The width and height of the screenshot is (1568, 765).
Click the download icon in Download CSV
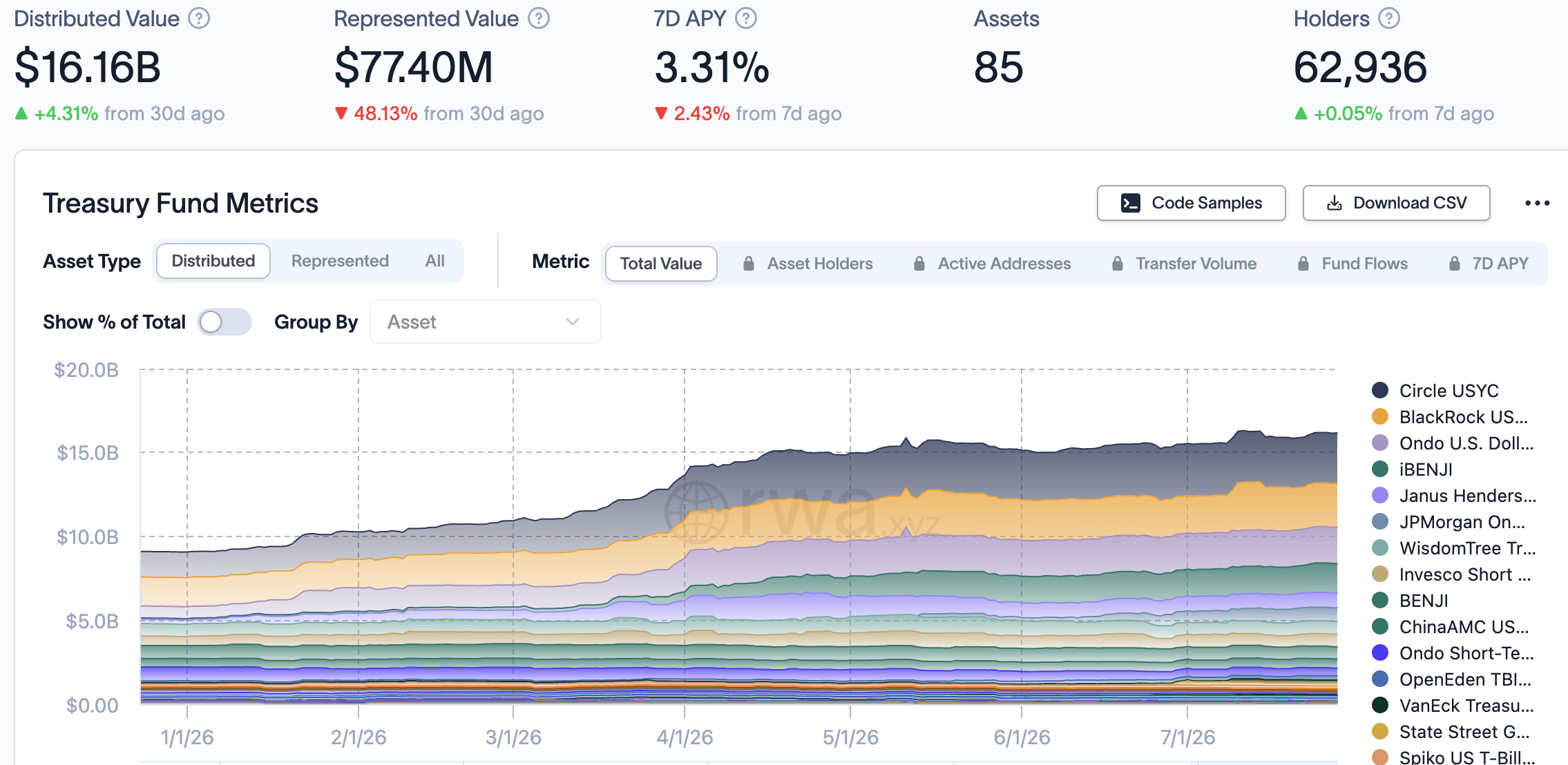pos(1335,203)
